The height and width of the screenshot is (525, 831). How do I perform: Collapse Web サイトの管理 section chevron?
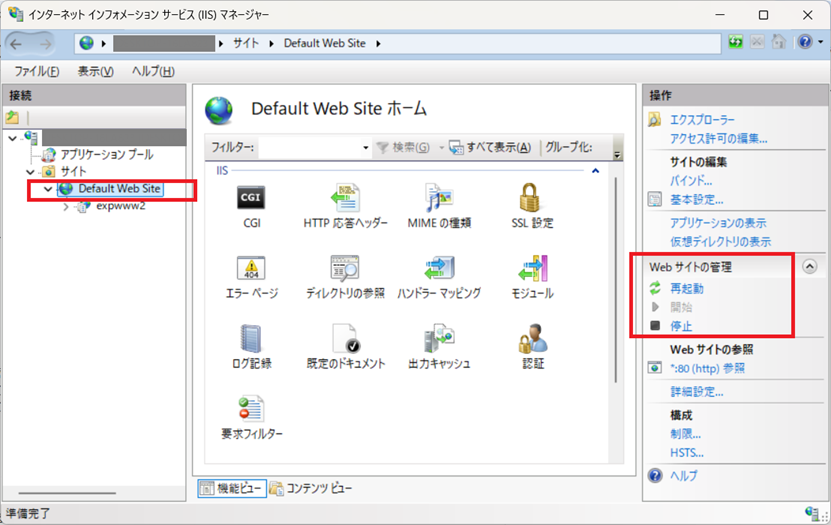point(809,266)
